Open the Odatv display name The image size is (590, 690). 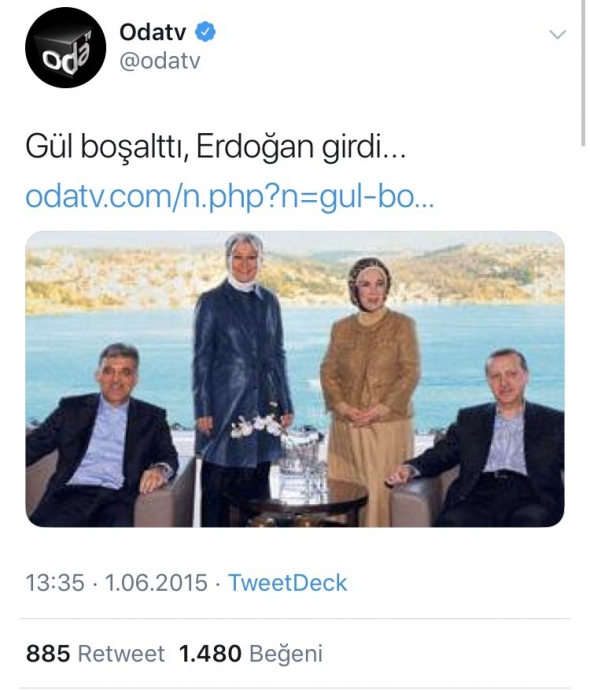point(153,32)
